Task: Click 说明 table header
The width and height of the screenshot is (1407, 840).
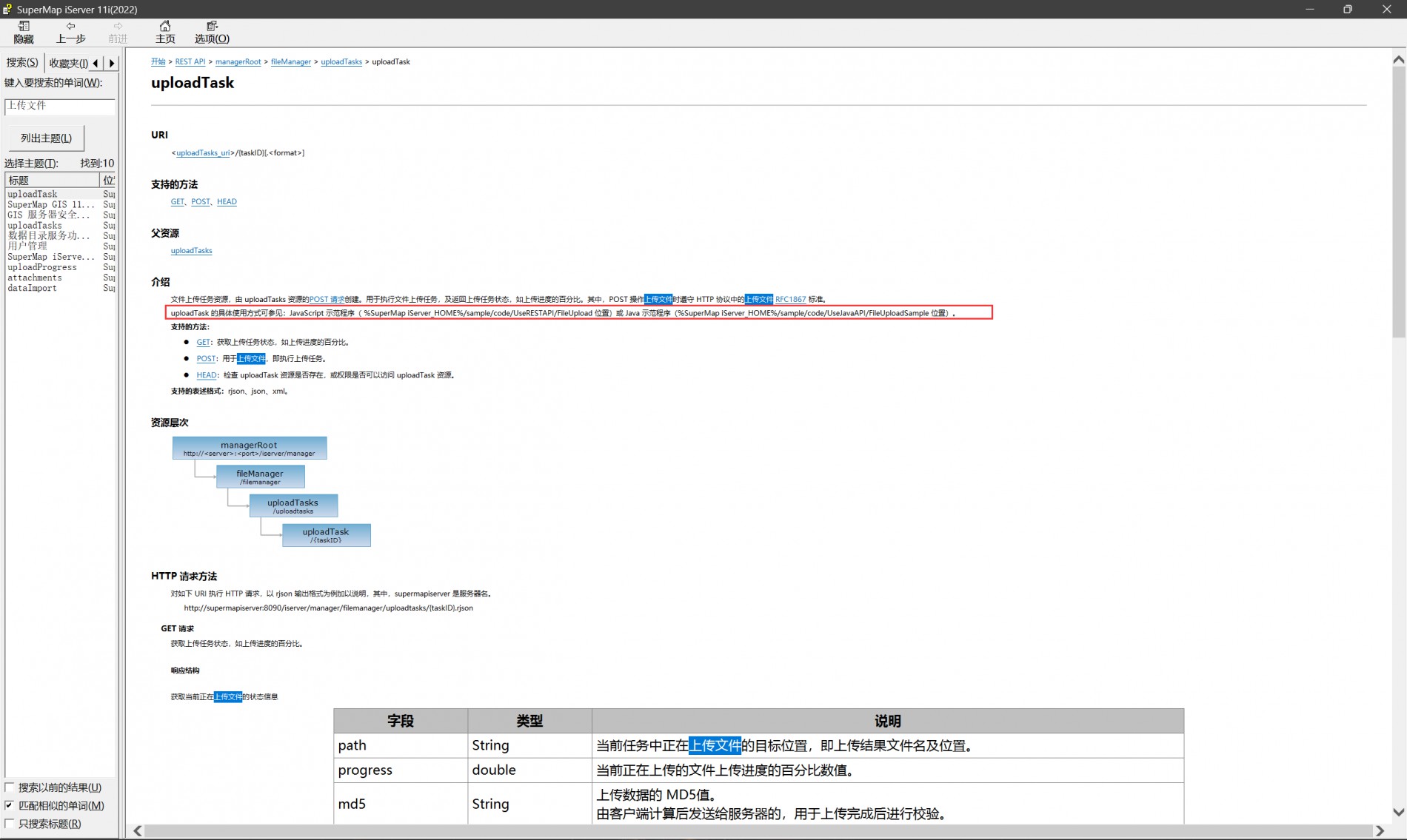Action: pyautogui.click(x=888, y=721)
